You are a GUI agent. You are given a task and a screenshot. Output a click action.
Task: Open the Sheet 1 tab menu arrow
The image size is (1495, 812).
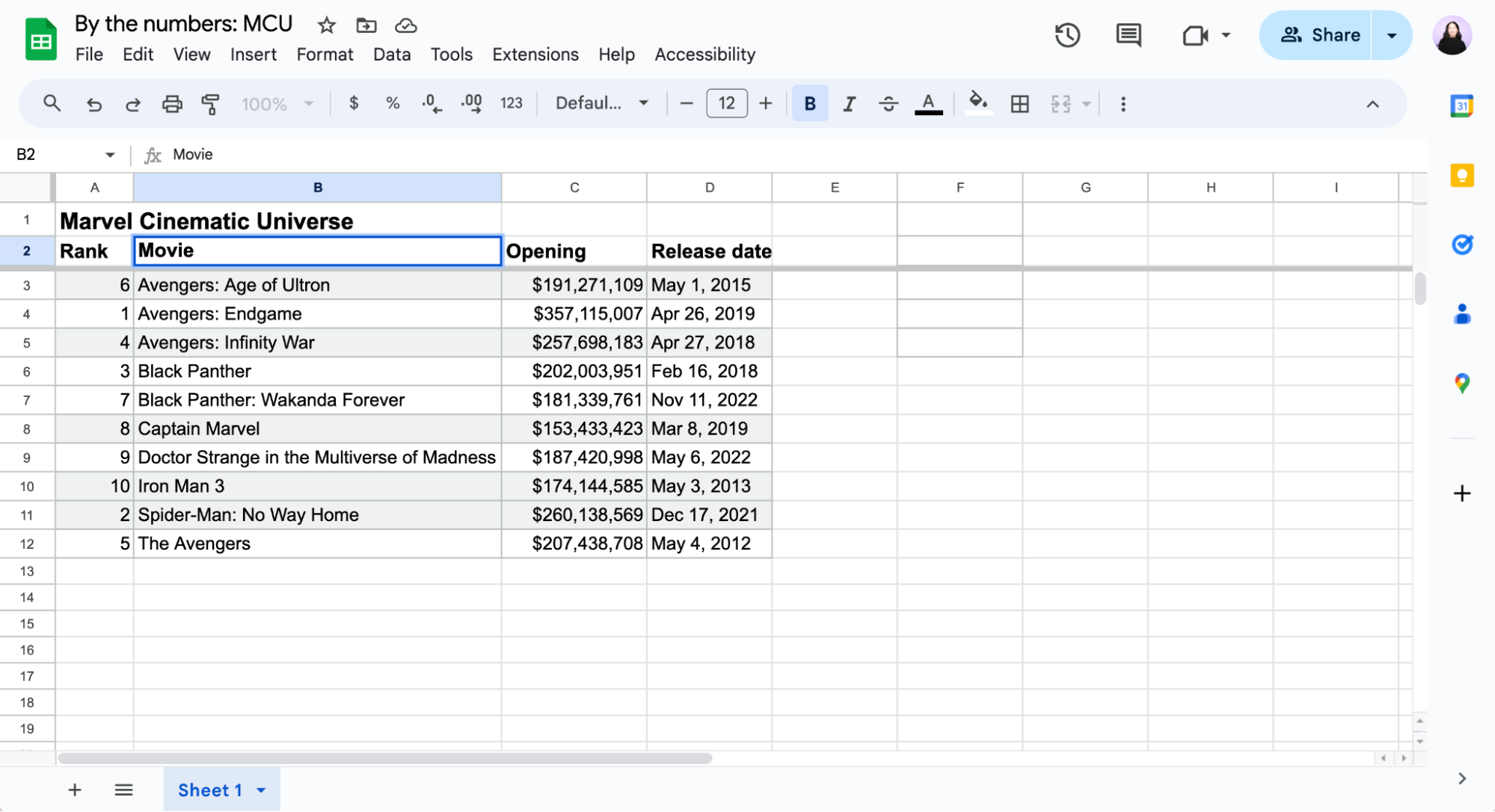(x=261, y=790)
